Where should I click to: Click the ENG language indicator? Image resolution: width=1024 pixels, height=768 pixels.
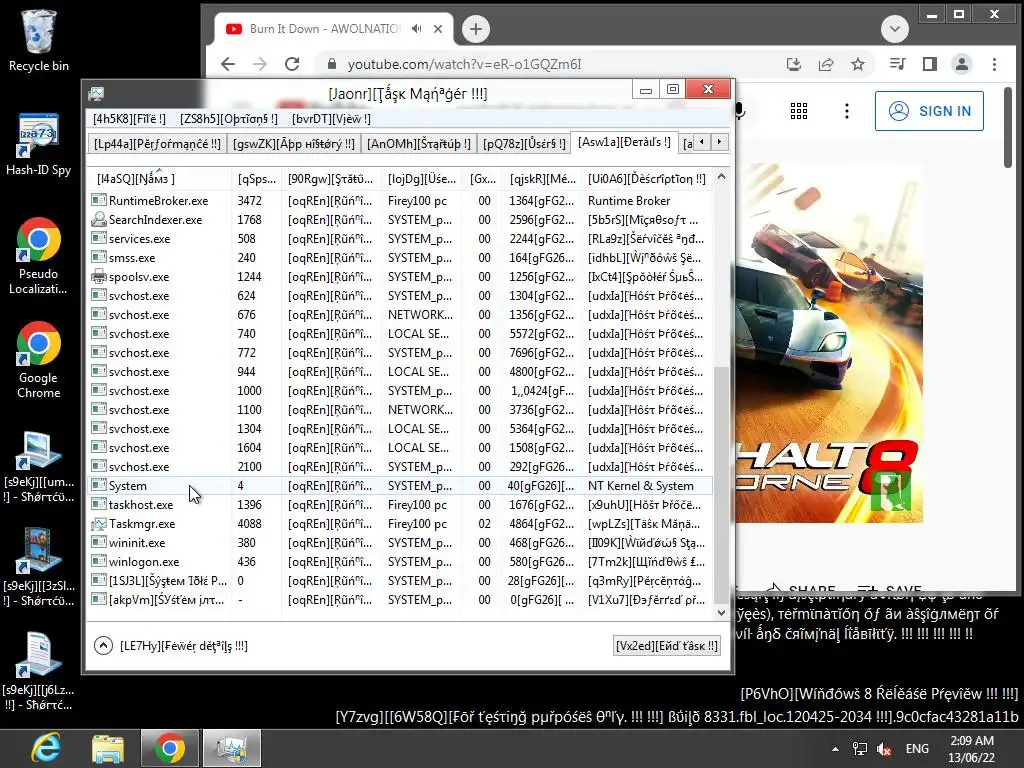coord(917,749)
